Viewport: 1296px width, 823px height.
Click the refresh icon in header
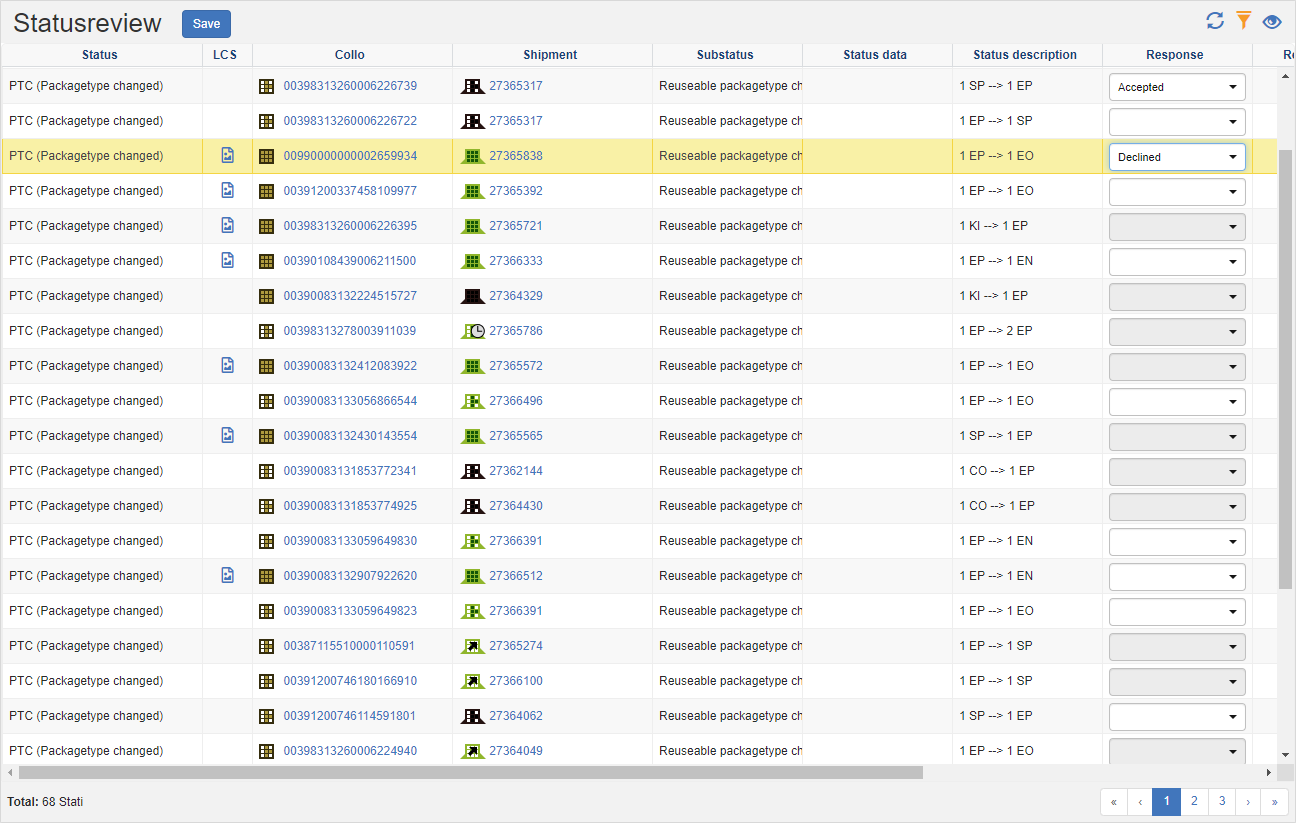pyautogui.click(x=1215, y=21)
